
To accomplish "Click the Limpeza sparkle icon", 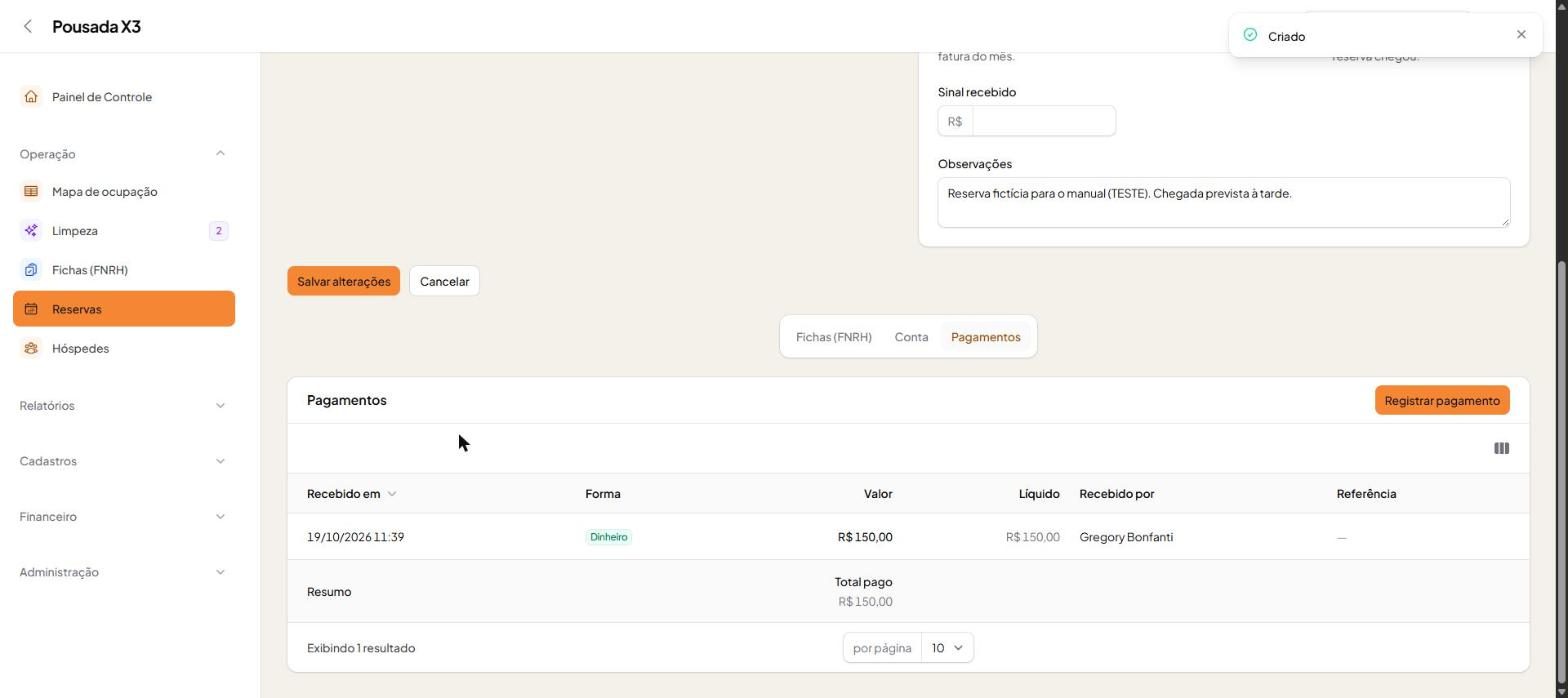I will 31,231.
